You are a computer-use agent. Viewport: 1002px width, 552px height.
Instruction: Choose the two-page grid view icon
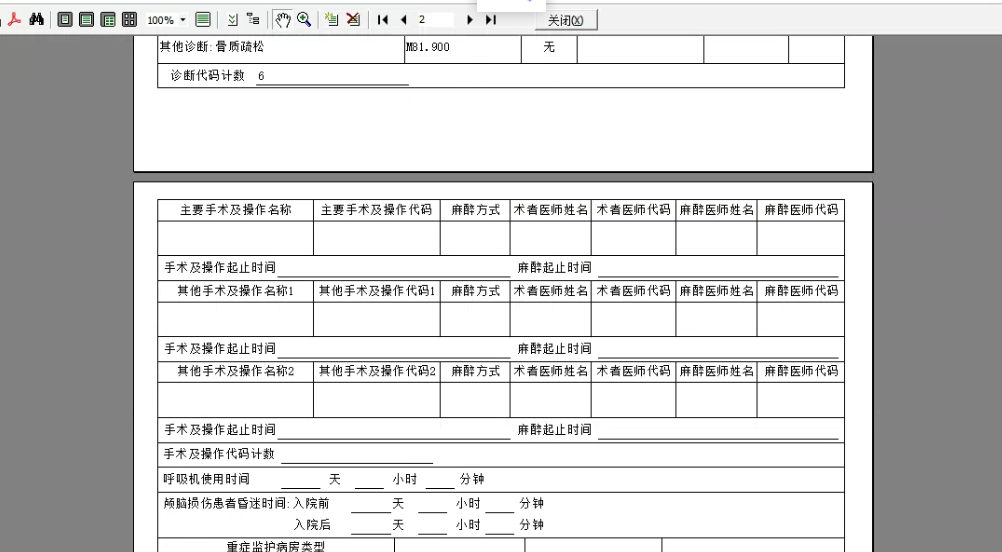point(108,20)
